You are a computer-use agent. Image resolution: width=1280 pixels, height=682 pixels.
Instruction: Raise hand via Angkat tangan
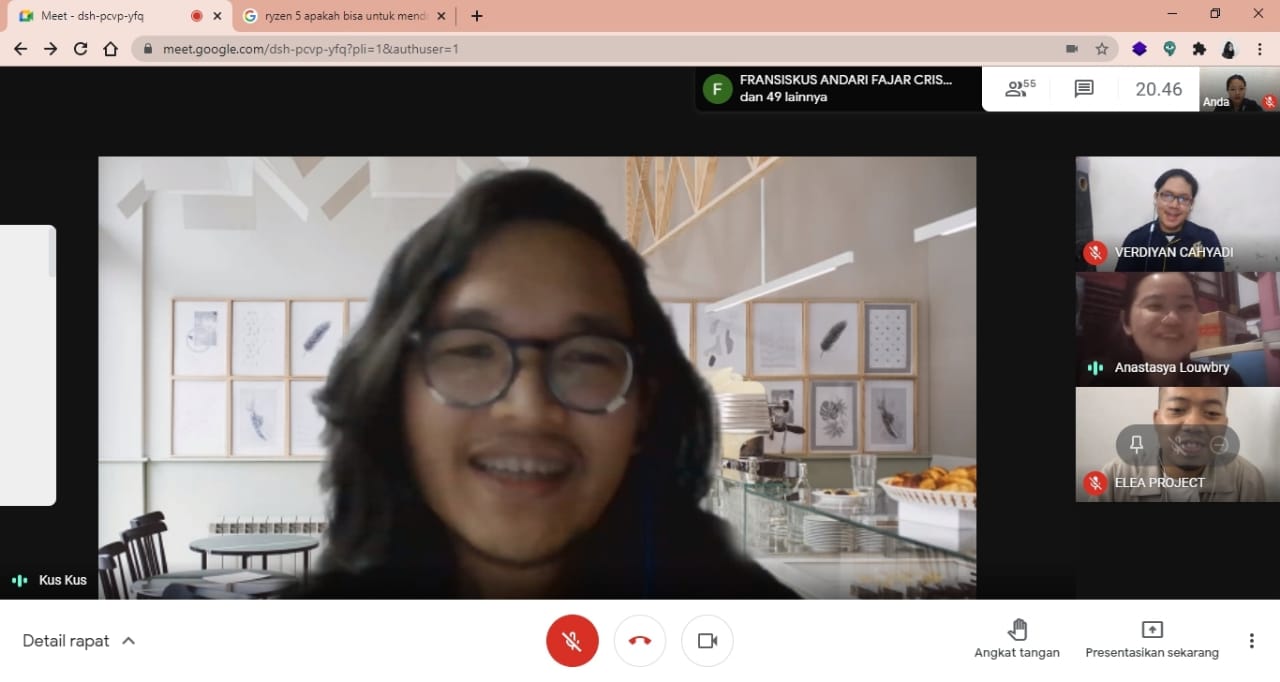point(1017,639)
